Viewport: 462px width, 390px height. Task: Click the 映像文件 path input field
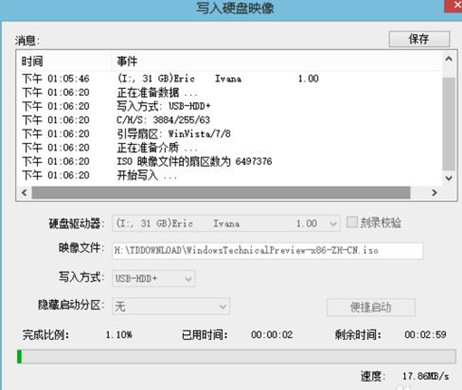click(x=267, y=250)
